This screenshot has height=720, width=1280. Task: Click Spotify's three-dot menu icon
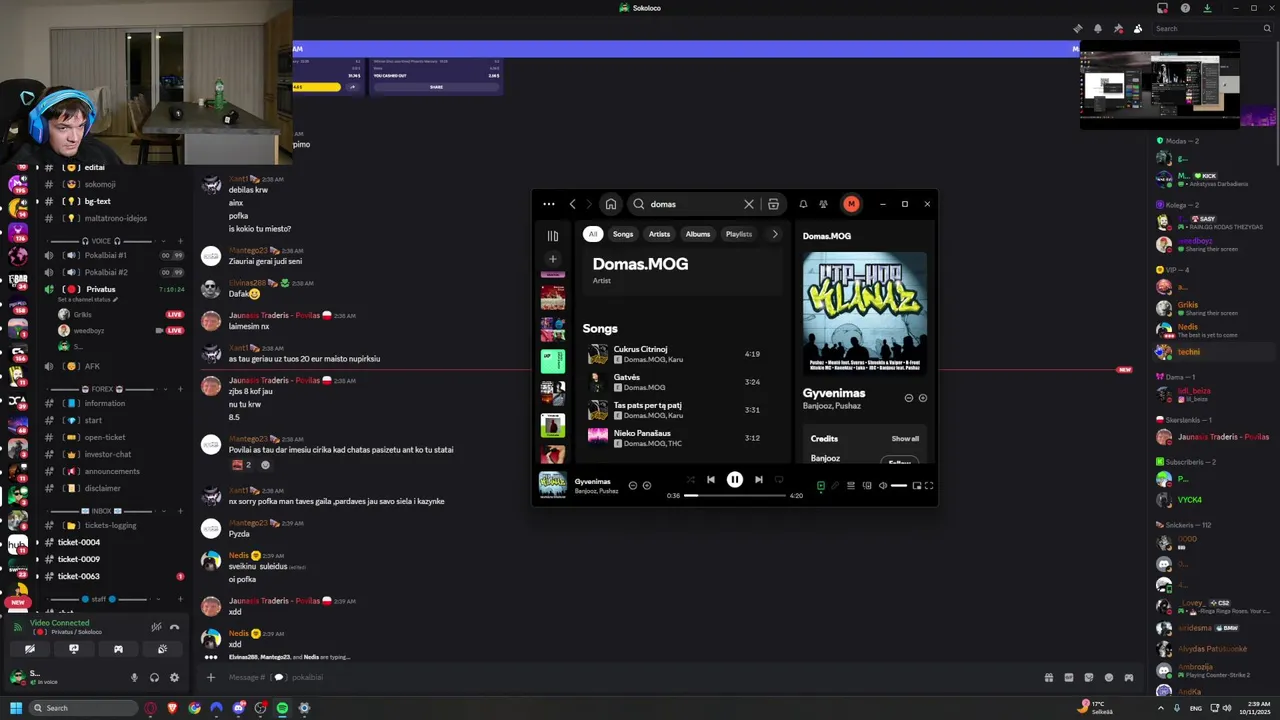pyautogui.click(x=549, y=204)
